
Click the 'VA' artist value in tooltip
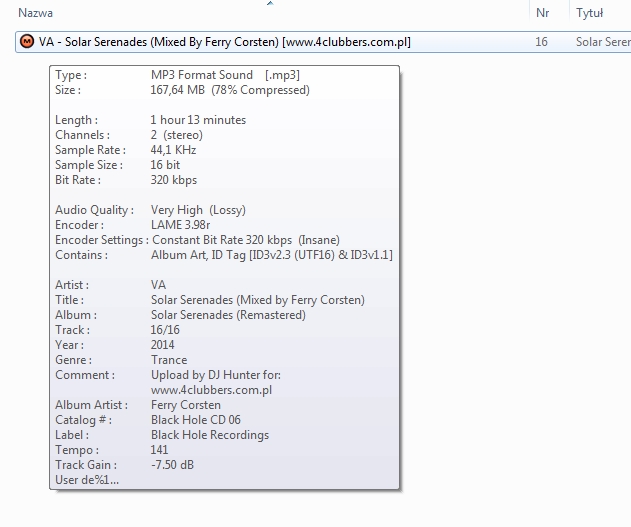(x=159, y=285)
